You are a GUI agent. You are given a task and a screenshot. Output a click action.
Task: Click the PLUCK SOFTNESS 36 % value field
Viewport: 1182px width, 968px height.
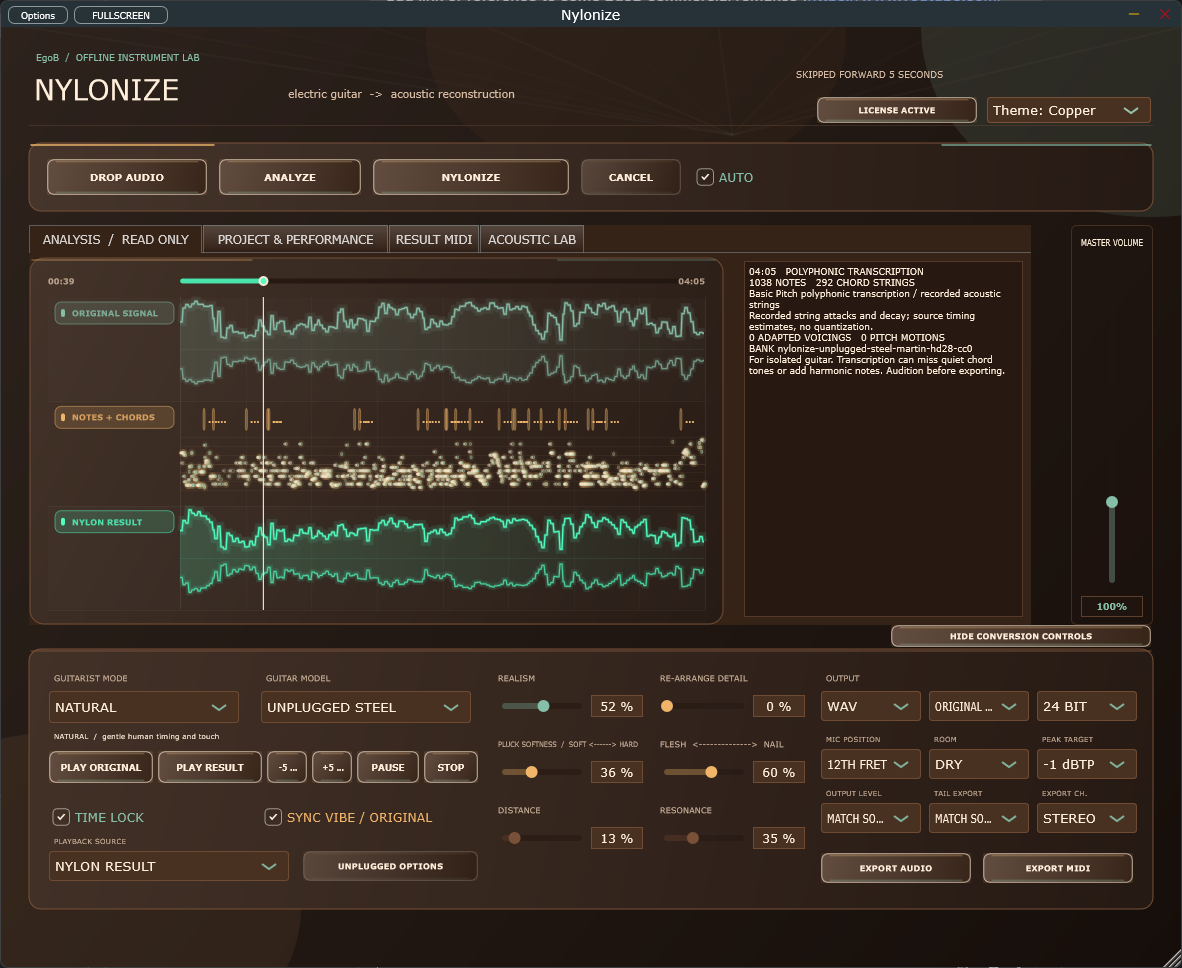coord(617,772)
